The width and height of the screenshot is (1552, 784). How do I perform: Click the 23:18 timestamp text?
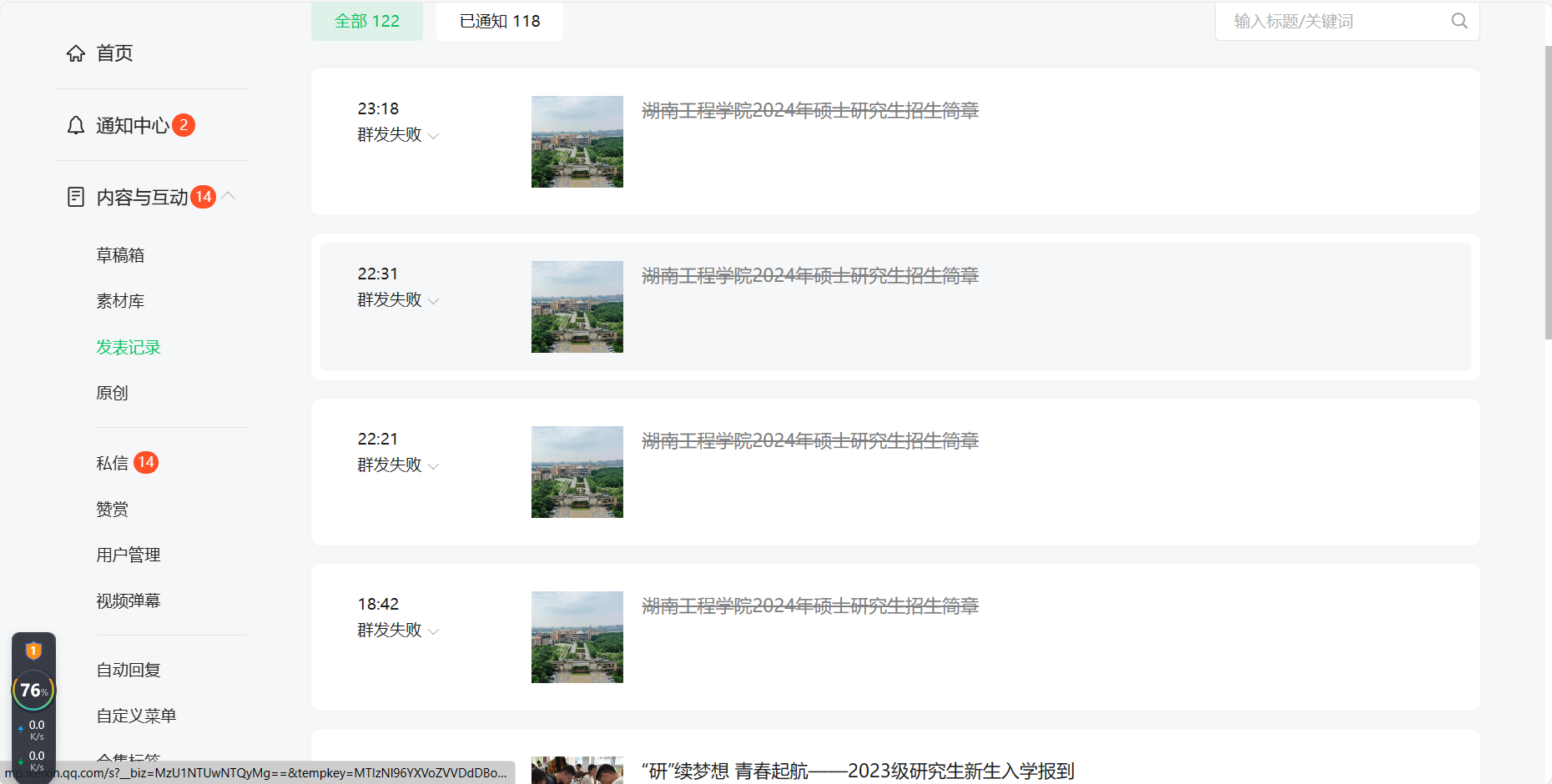[x=378, y=108]
